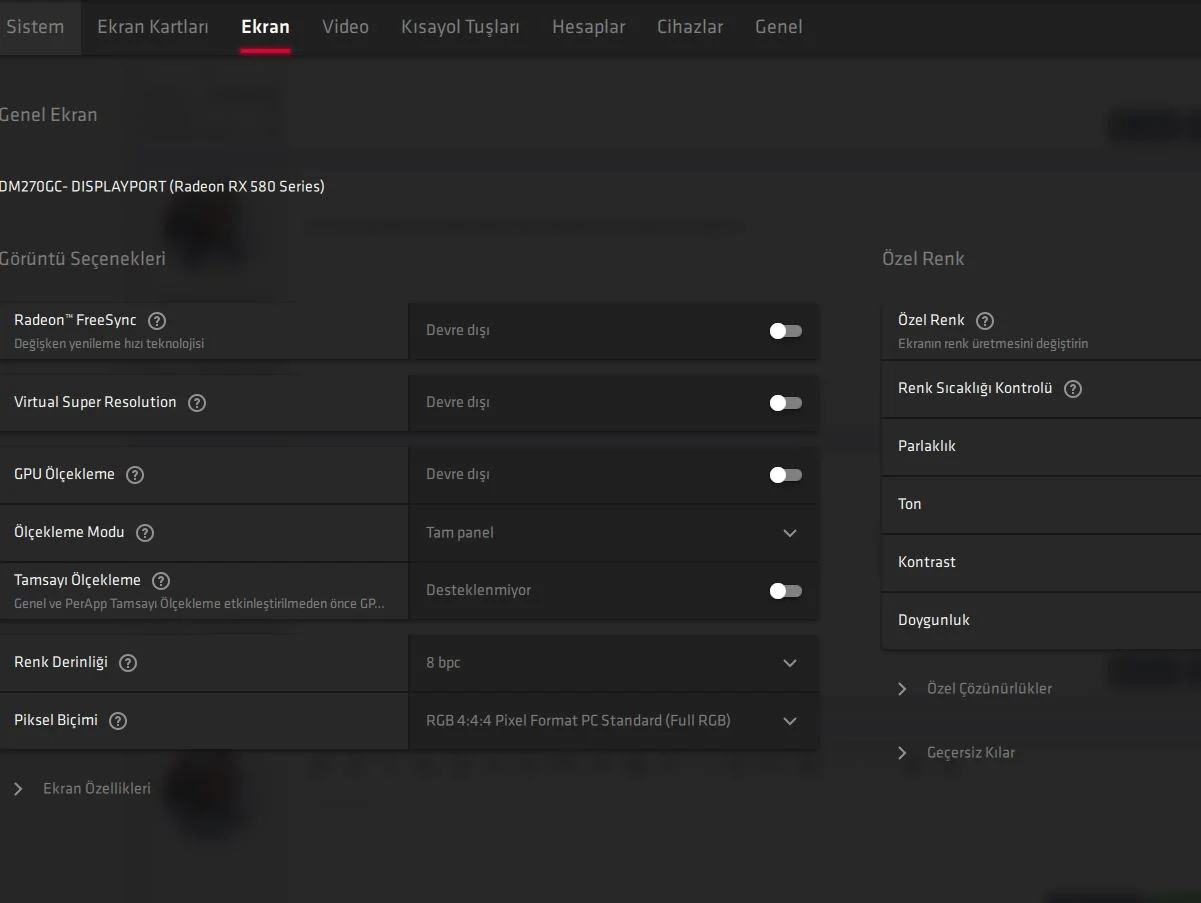Turn on Virtual Super Resolution
The width and height of the screenshot is (1201, 903).
[785, 402]
